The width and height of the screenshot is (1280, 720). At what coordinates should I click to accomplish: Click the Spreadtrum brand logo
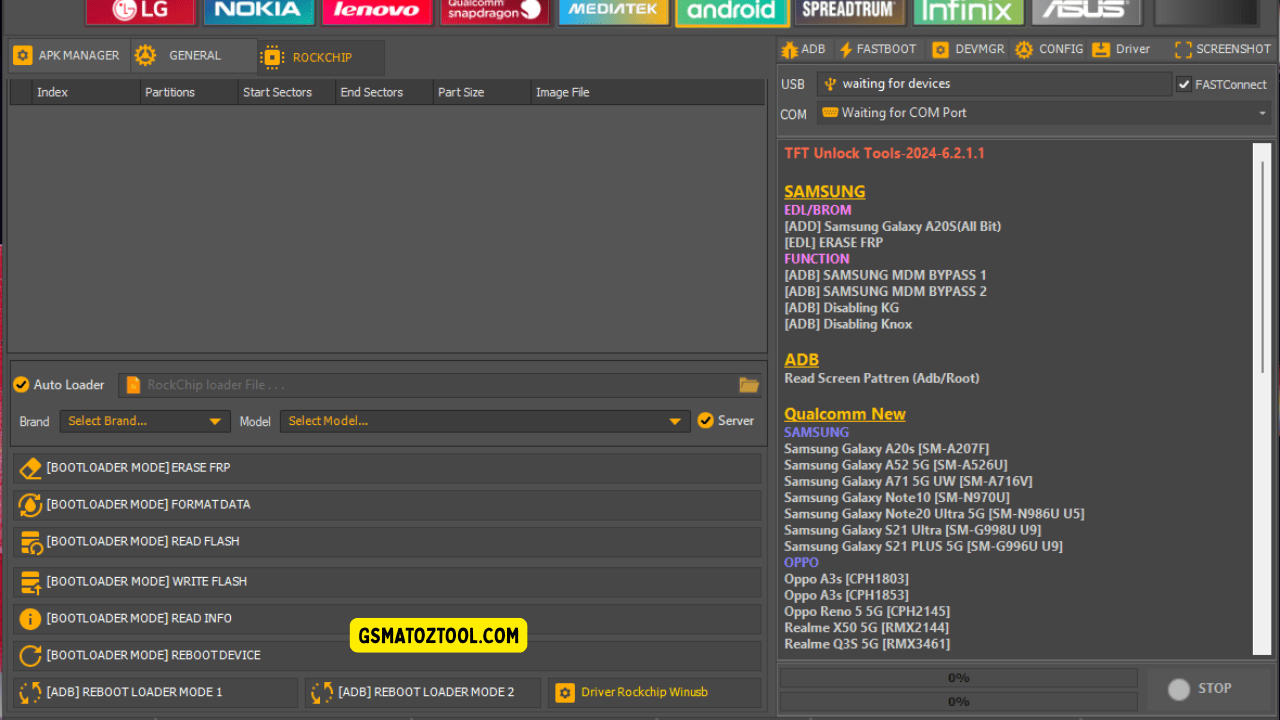point(850,12)
